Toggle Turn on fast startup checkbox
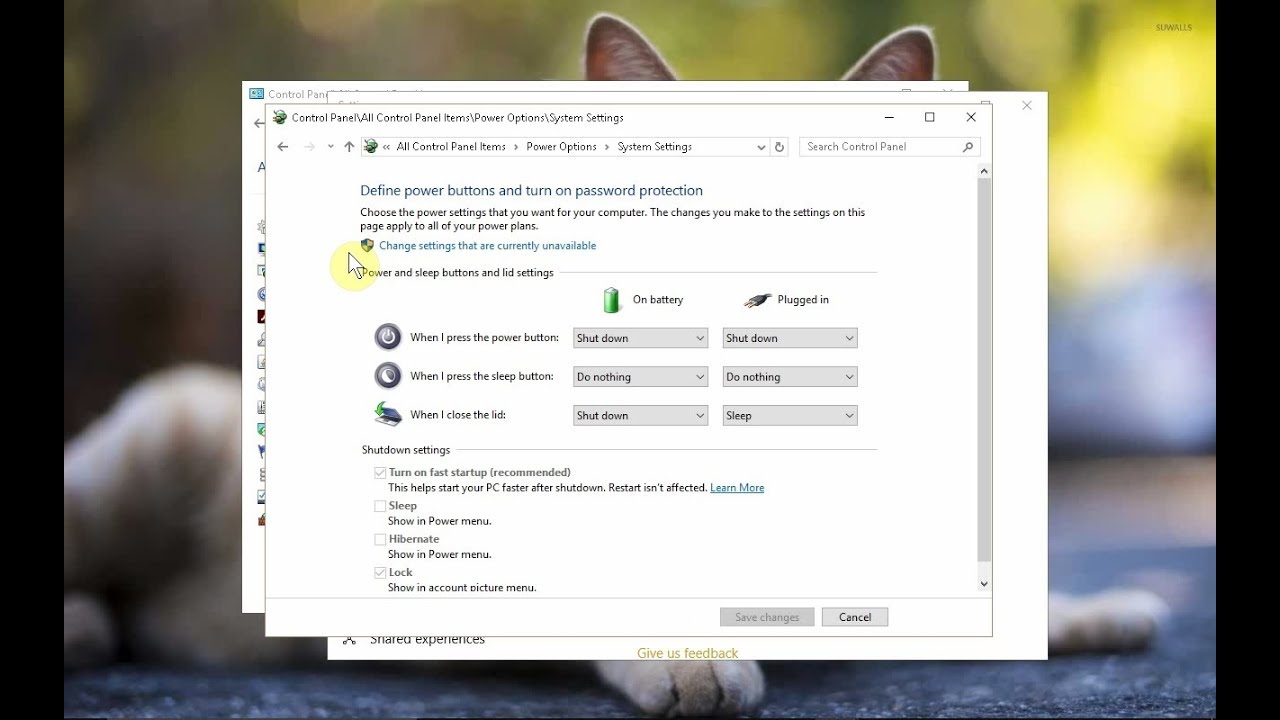This screenshot has width=1280, height=720. (380, 473)
